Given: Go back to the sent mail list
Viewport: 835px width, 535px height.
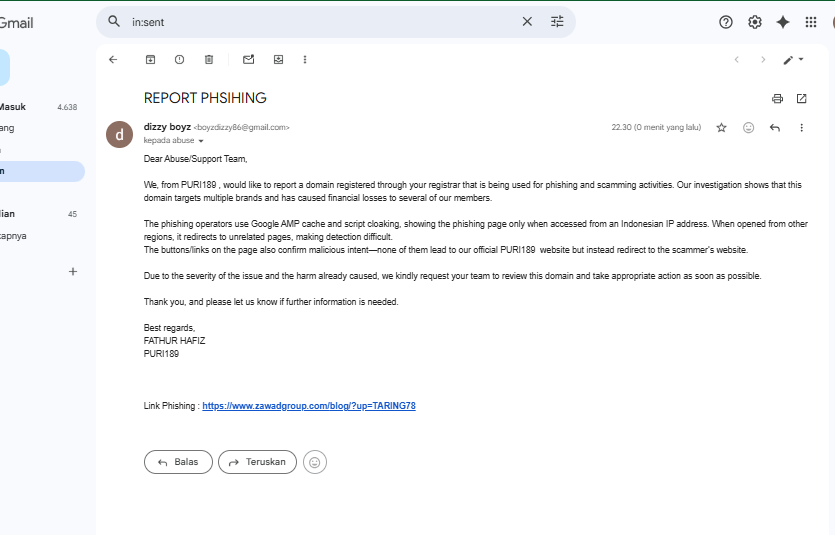Looking at the screenshot, I should (113, 60).
